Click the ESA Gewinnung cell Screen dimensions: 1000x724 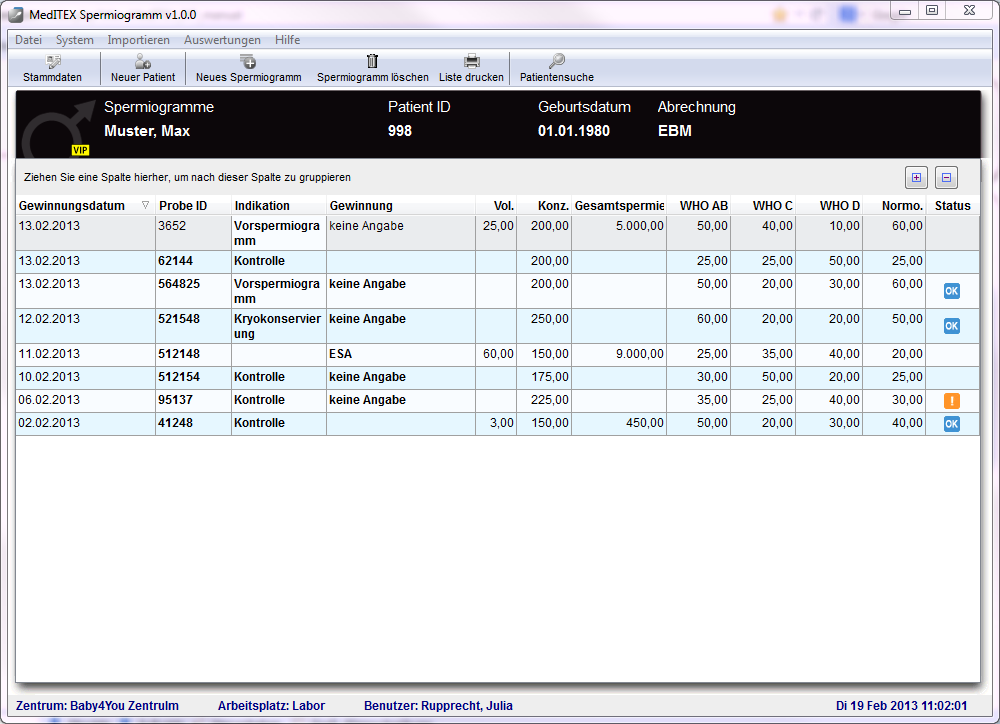tap(401, 354)
